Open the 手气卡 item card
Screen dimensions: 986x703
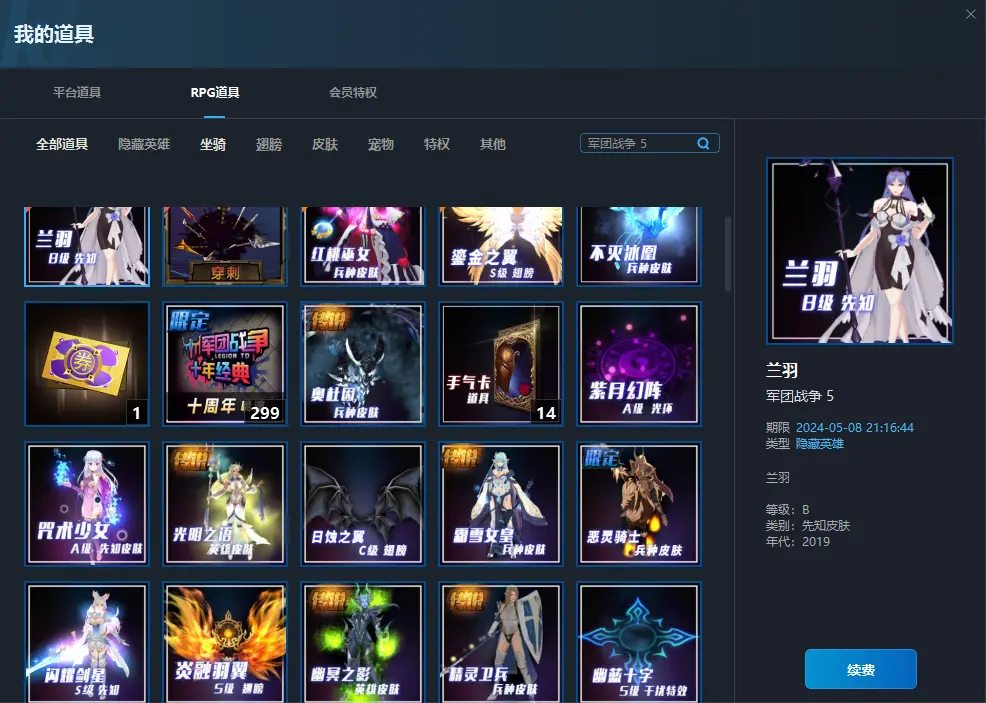[501, 364]
